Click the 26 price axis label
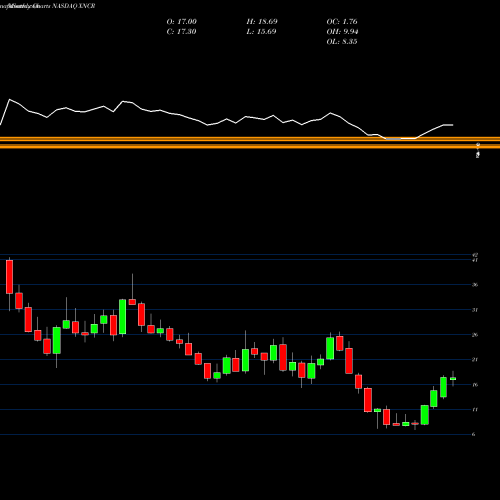 coord(475,335)
